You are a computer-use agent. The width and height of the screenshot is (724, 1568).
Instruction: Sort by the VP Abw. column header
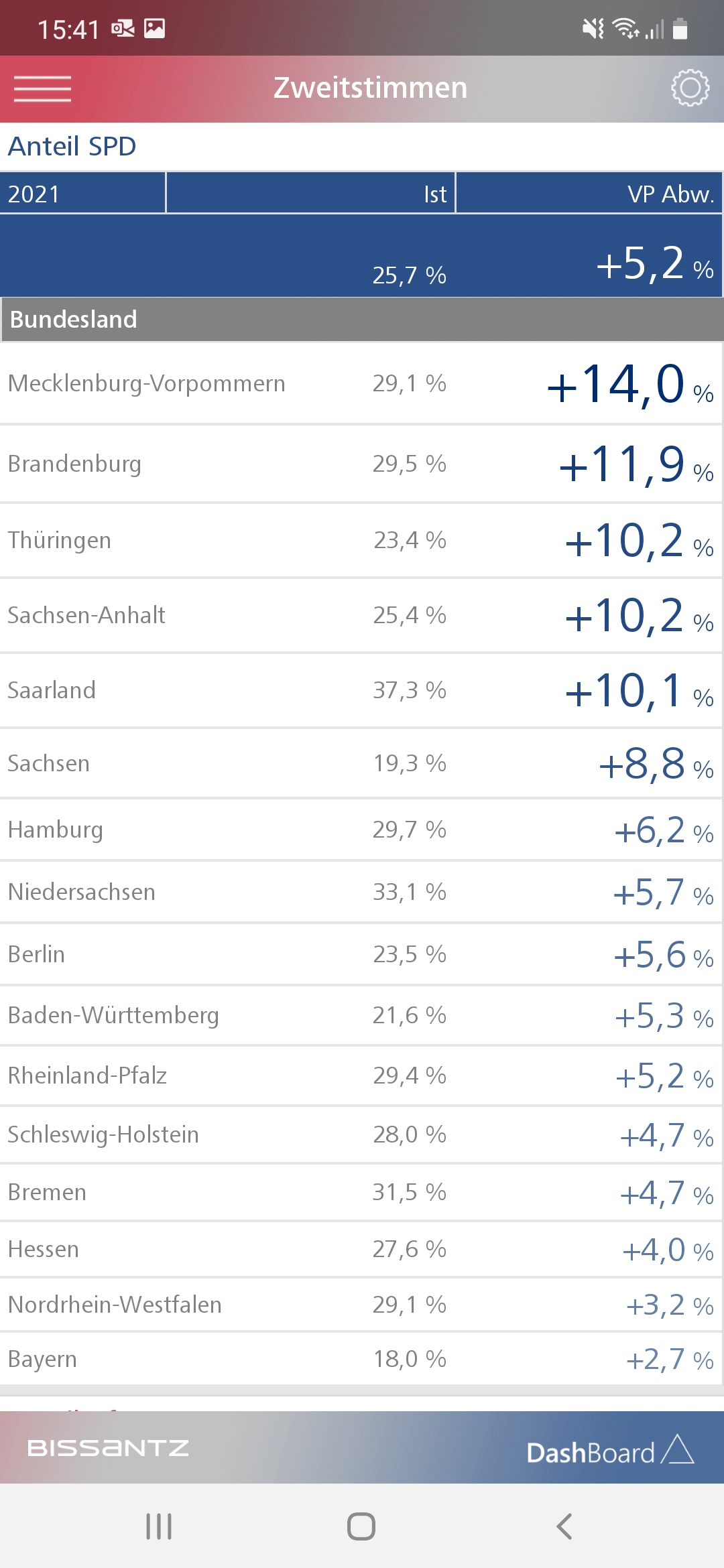point(589,194)
